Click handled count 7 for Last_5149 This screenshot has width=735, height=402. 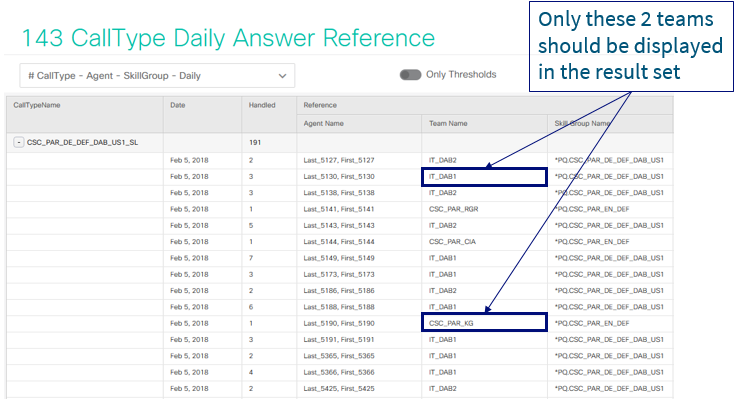[x=251, y=258]
